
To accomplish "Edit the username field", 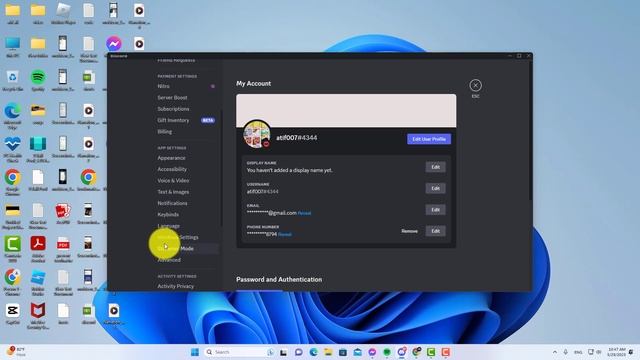I will click(x=436, y=188).
